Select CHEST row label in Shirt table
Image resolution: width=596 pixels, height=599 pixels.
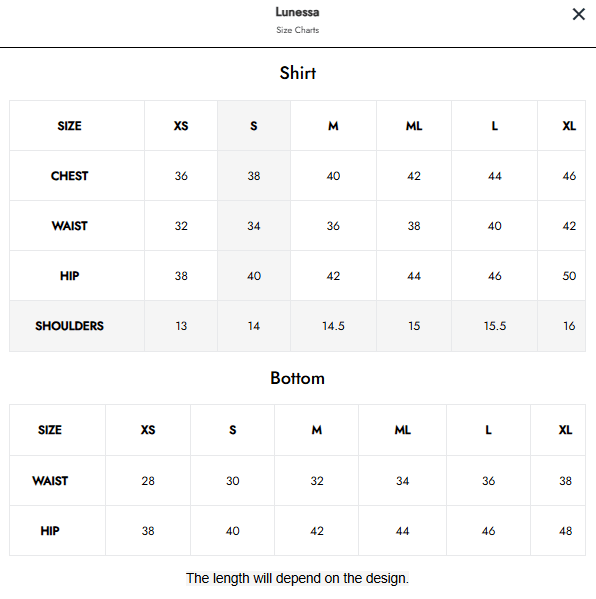[x=70, y=176]
